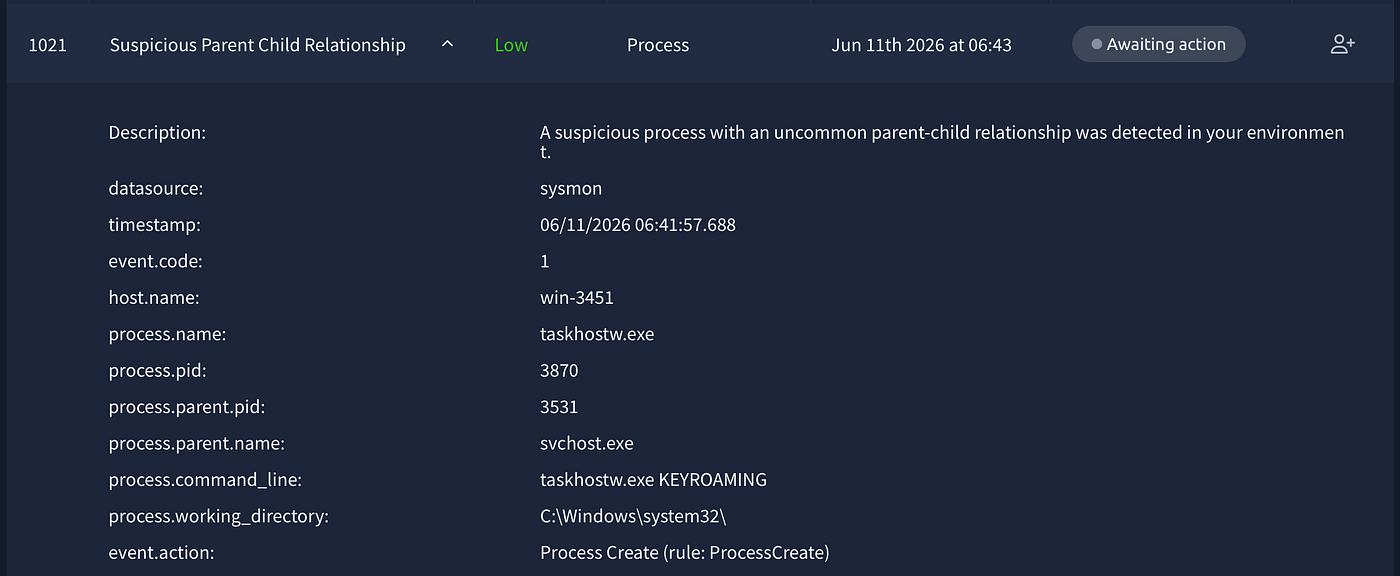Click the alert description text
1400x576 pixels.
(x=942, y=142)
